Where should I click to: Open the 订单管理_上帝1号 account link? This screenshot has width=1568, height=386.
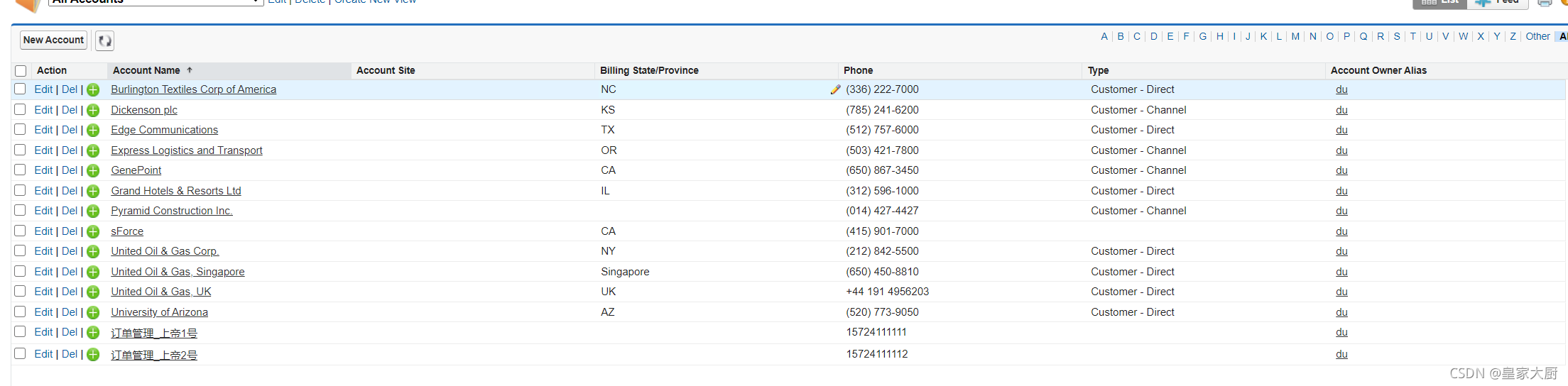tap(154, 333)
